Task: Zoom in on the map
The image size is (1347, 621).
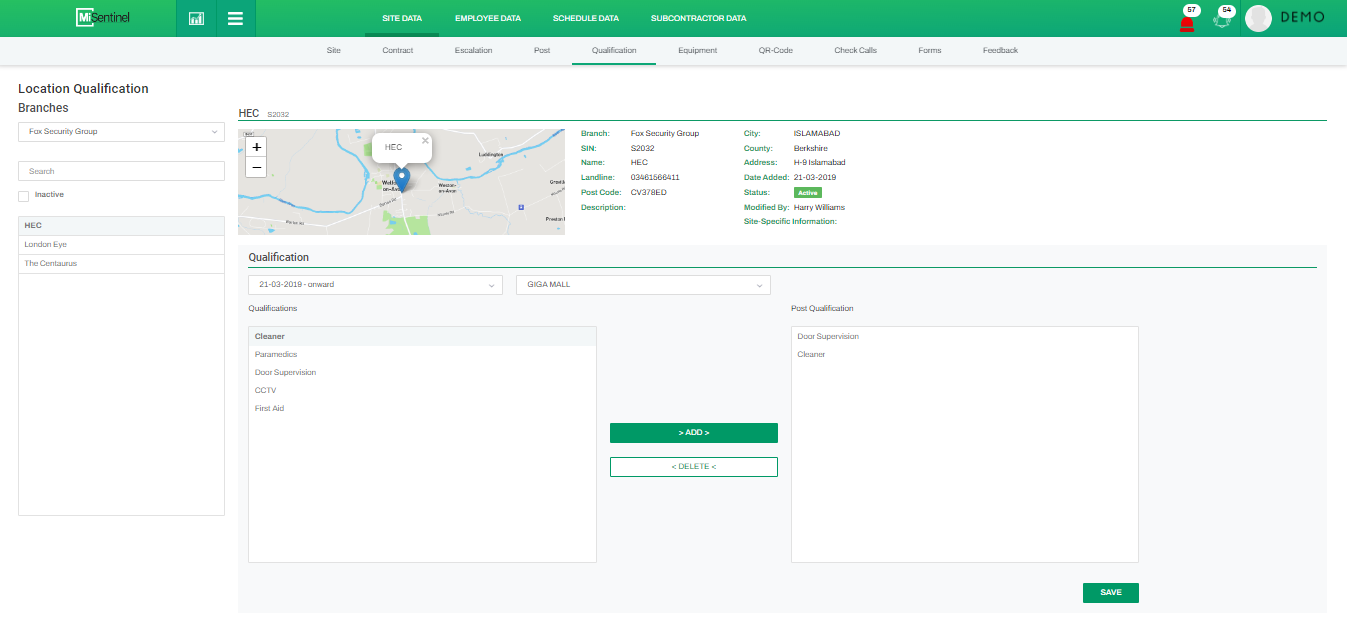Action: click(257, 147)
